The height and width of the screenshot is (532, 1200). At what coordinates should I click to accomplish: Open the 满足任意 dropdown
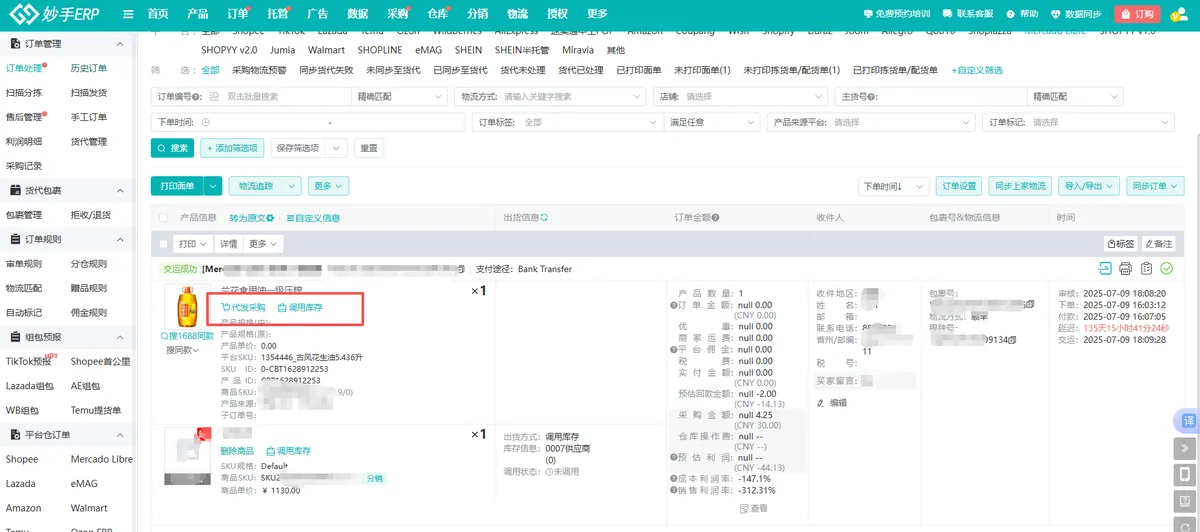click(x=712, y=122)
